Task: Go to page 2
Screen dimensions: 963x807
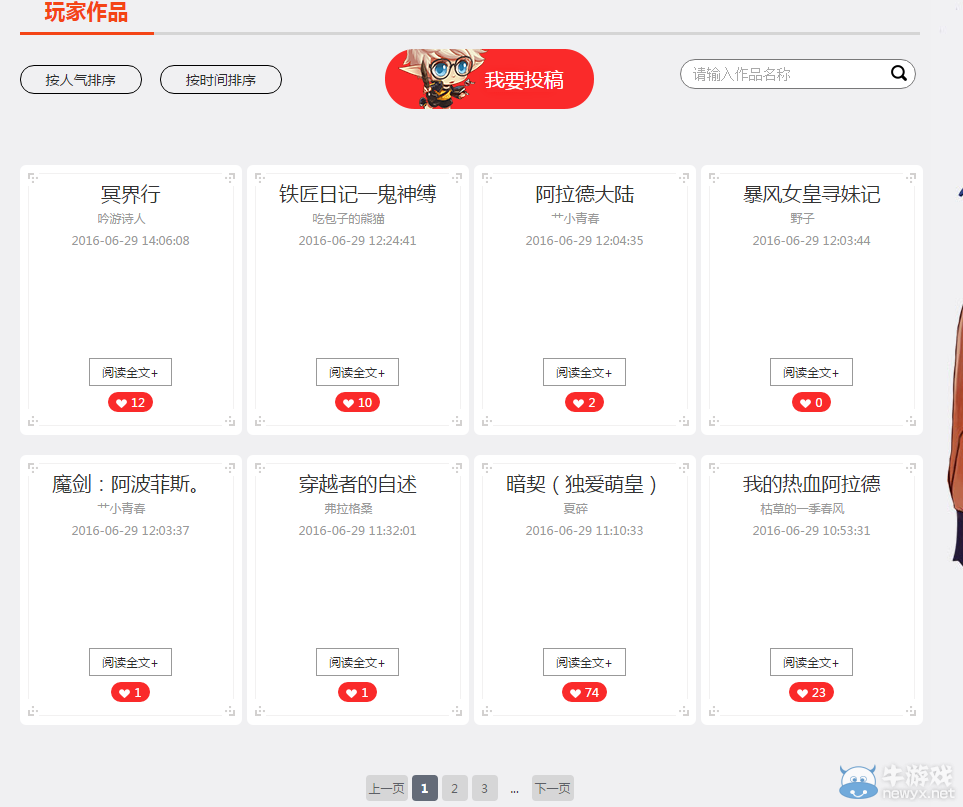Action: click(x=454, y=788)
